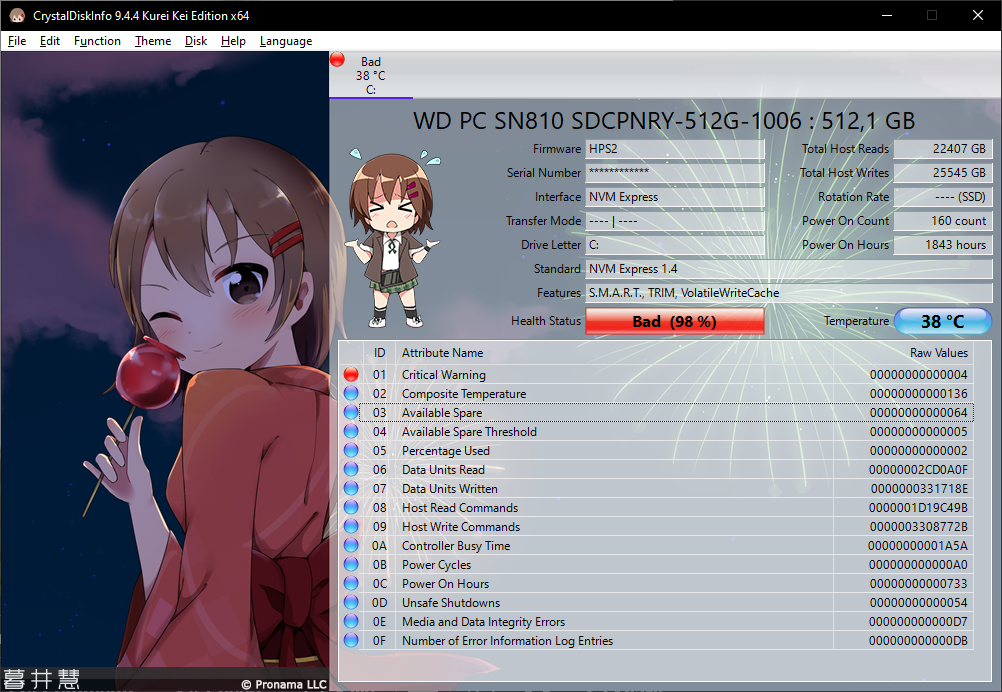This screenshot has width=1002, height=692.
Task: Open the Theme menu
Action: (x=153, y=41)
